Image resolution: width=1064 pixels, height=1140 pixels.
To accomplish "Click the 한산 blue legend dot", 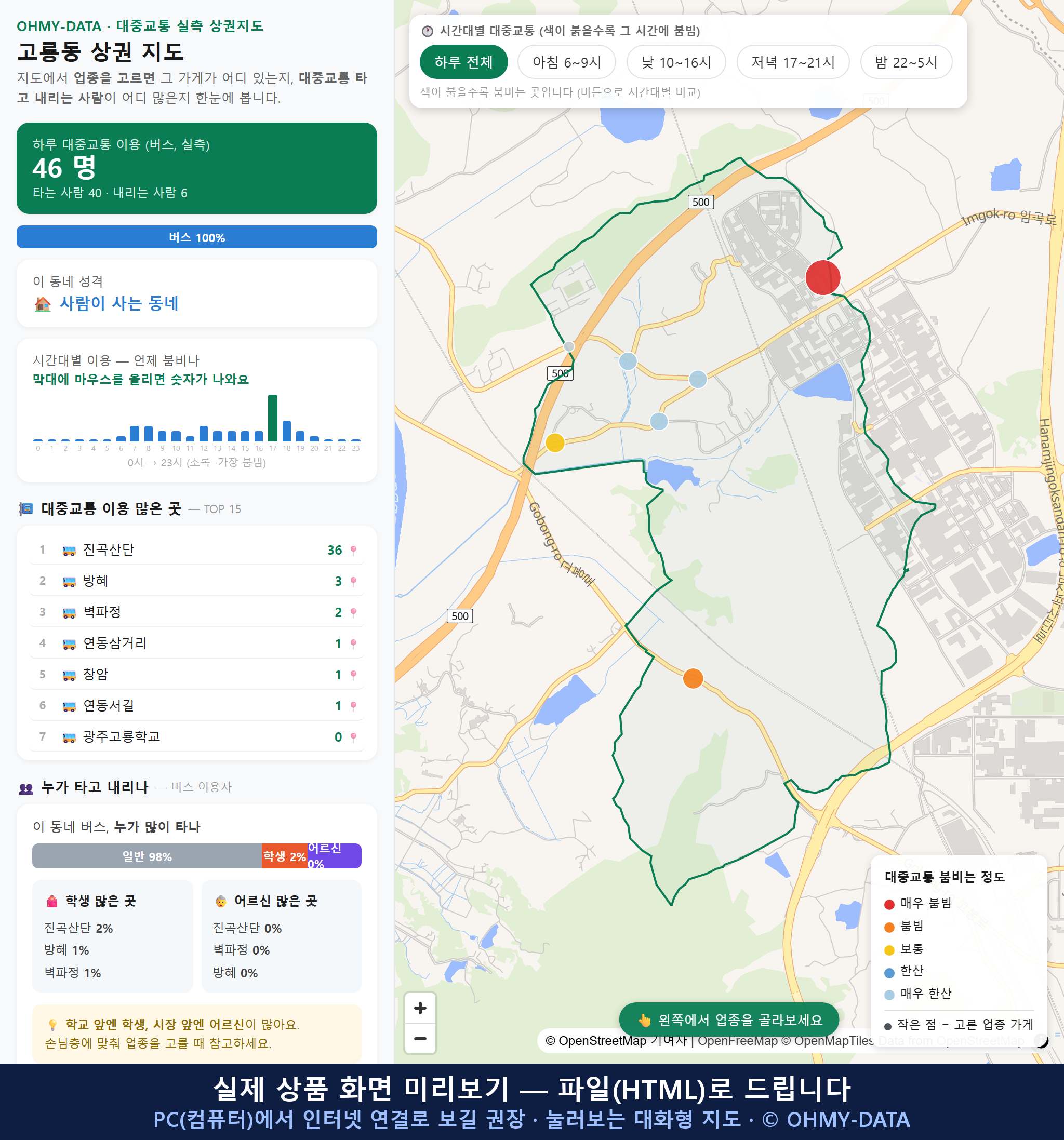I will click(x=889, y=973).
